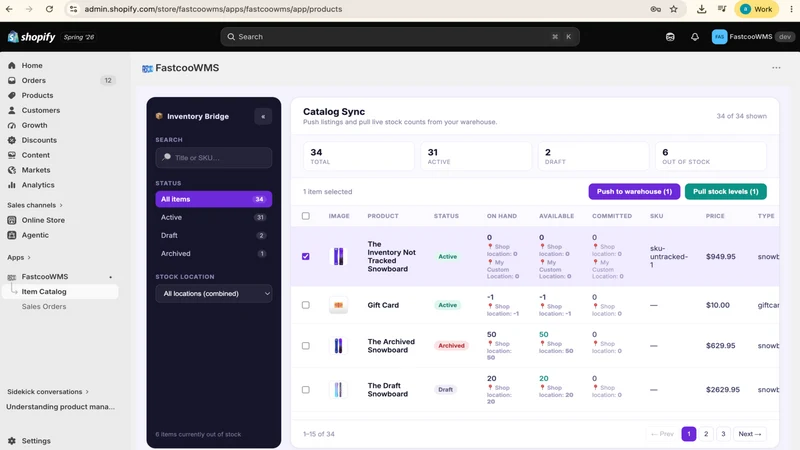This screenshot has height=450, width=800.
Task: Toggle the select-all checkbox in the table header
Action: click(306, 216)
